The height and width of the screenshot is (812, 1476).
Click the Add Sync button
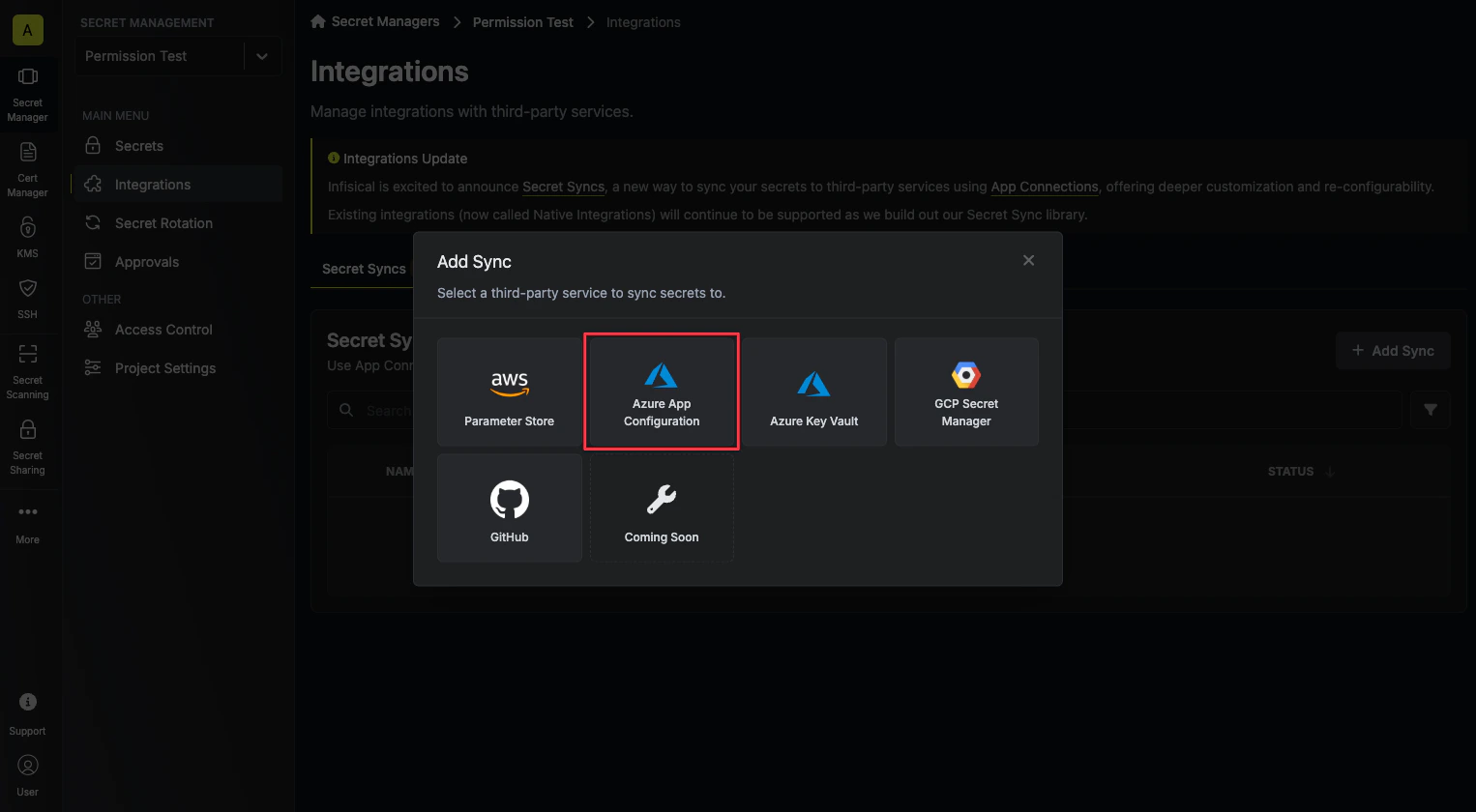coord(1393,351)
